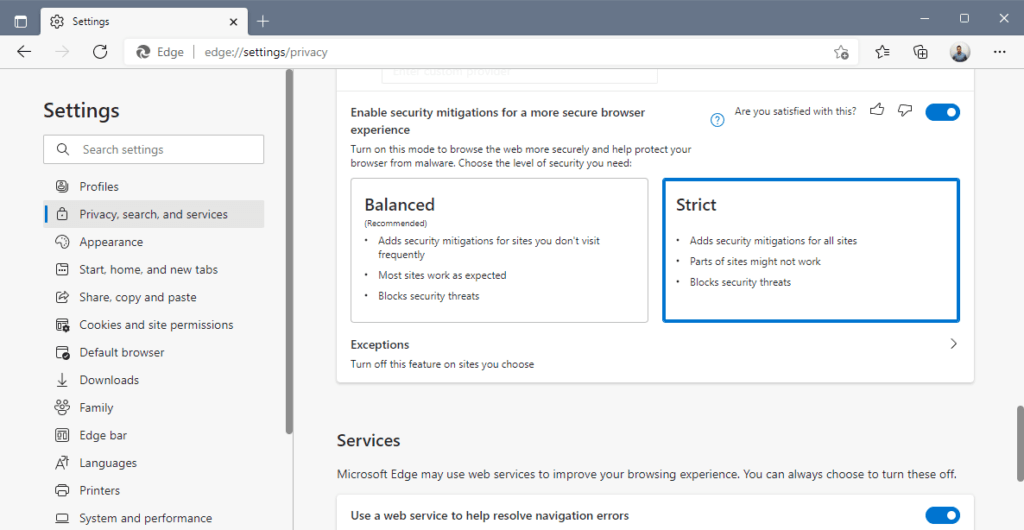This screenshot has height=530, width=1024.
Task: Click the Family sidebar icon
Action: (62, 407)
